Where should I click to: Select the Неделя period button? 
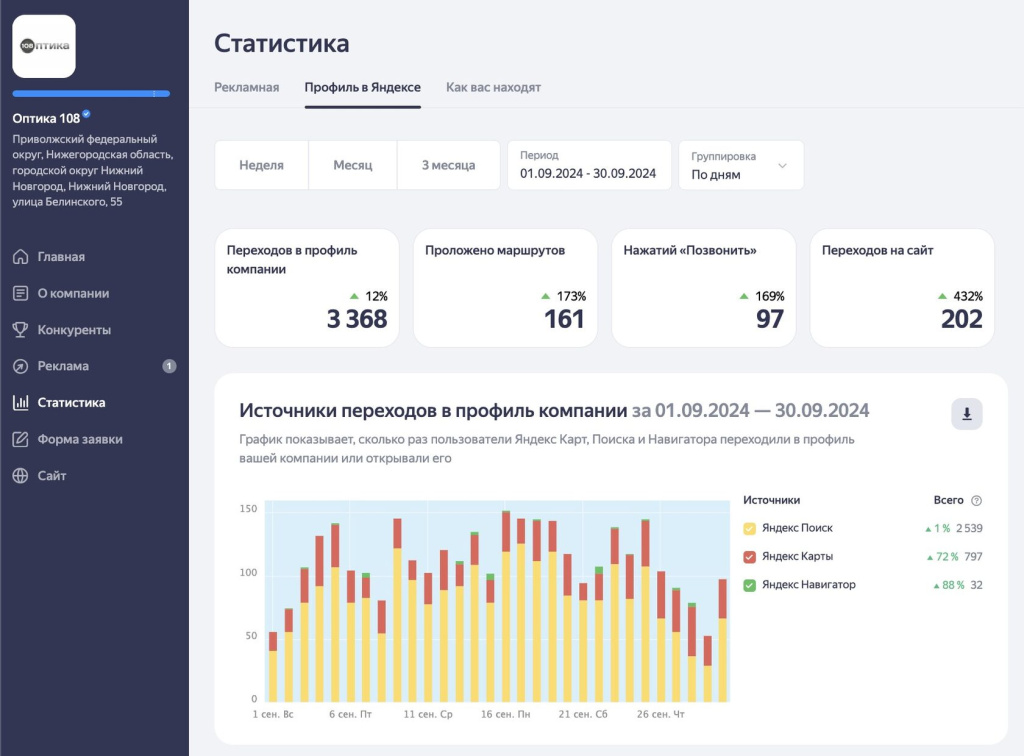261,165
